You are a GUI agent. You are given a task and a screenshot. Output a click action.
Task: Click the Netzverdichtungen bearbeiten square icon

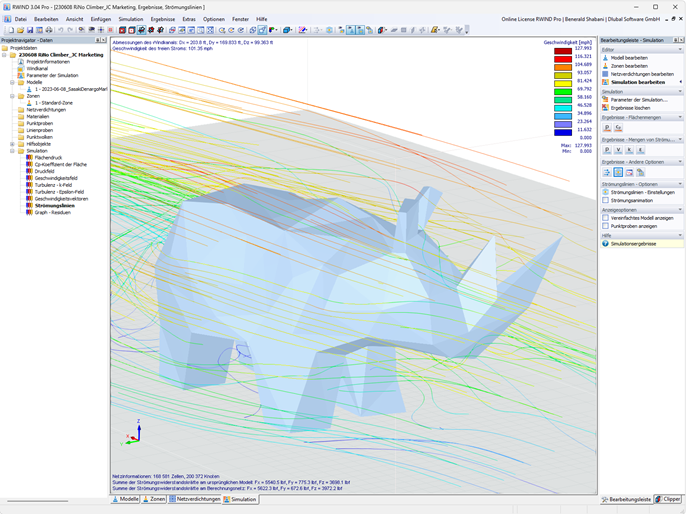(606, 74)
